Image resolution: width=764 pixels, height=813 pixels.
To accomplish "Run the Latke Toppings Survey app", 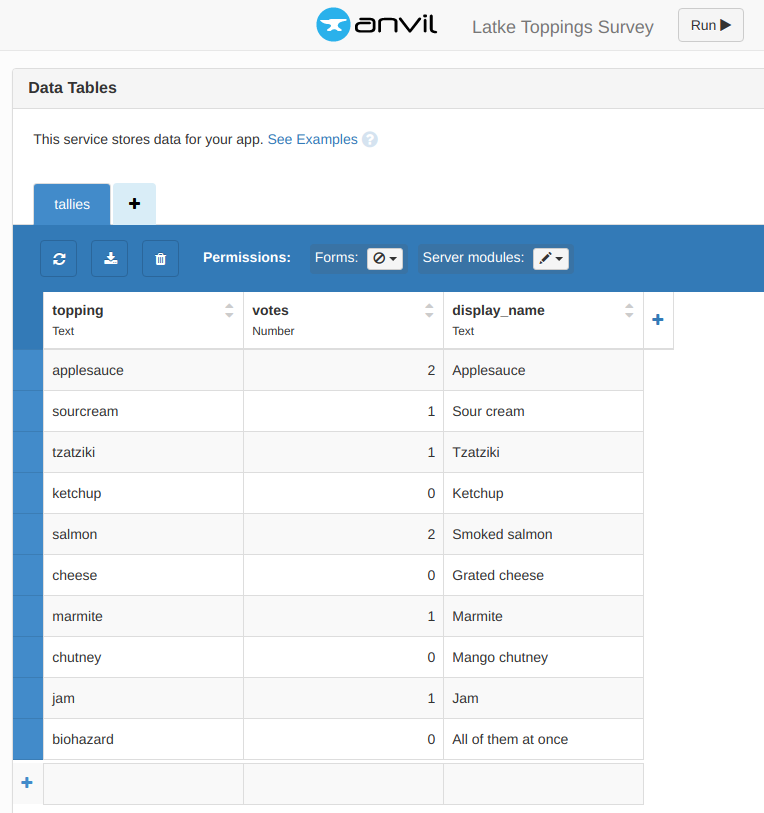I will pyautogui.click(x=710, y=25).
